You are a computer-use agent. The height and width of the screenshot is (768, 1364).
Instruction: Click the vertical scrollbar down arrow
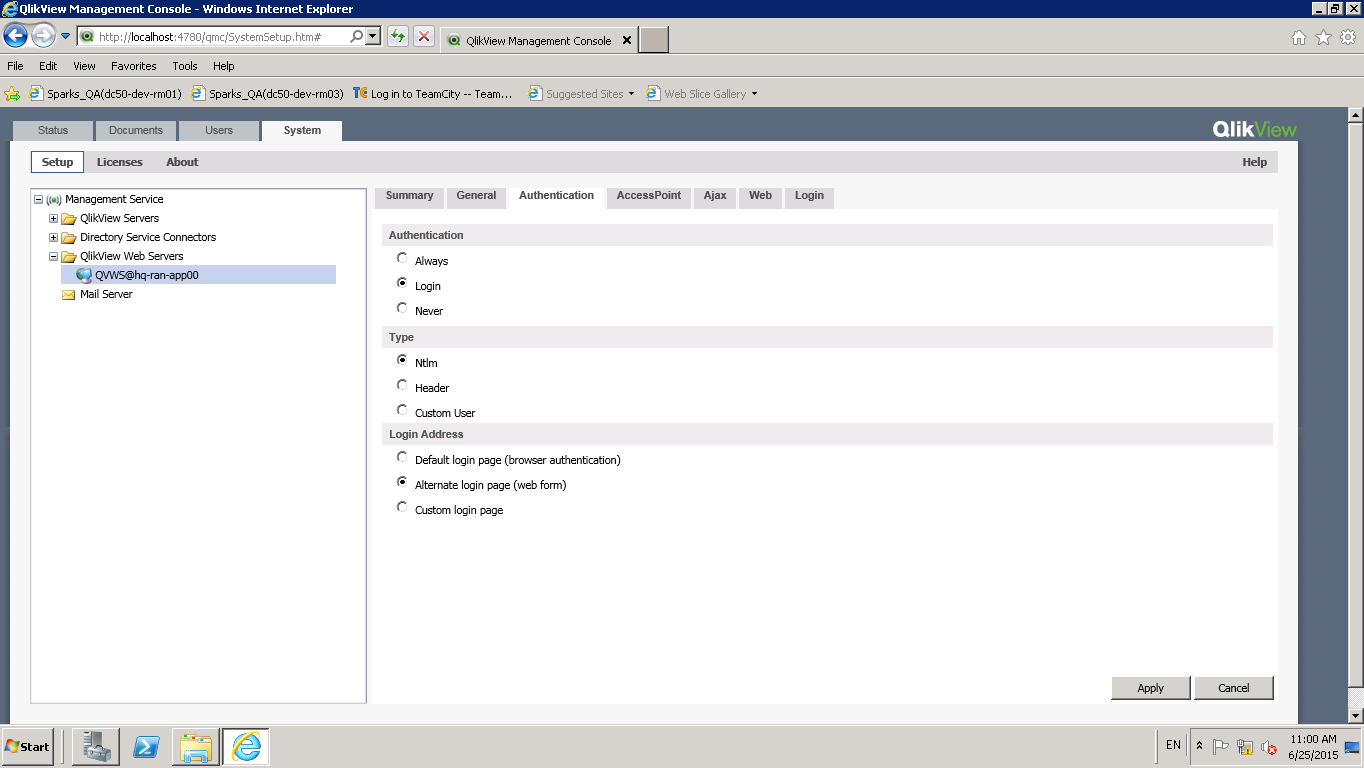coord(1356,716)
